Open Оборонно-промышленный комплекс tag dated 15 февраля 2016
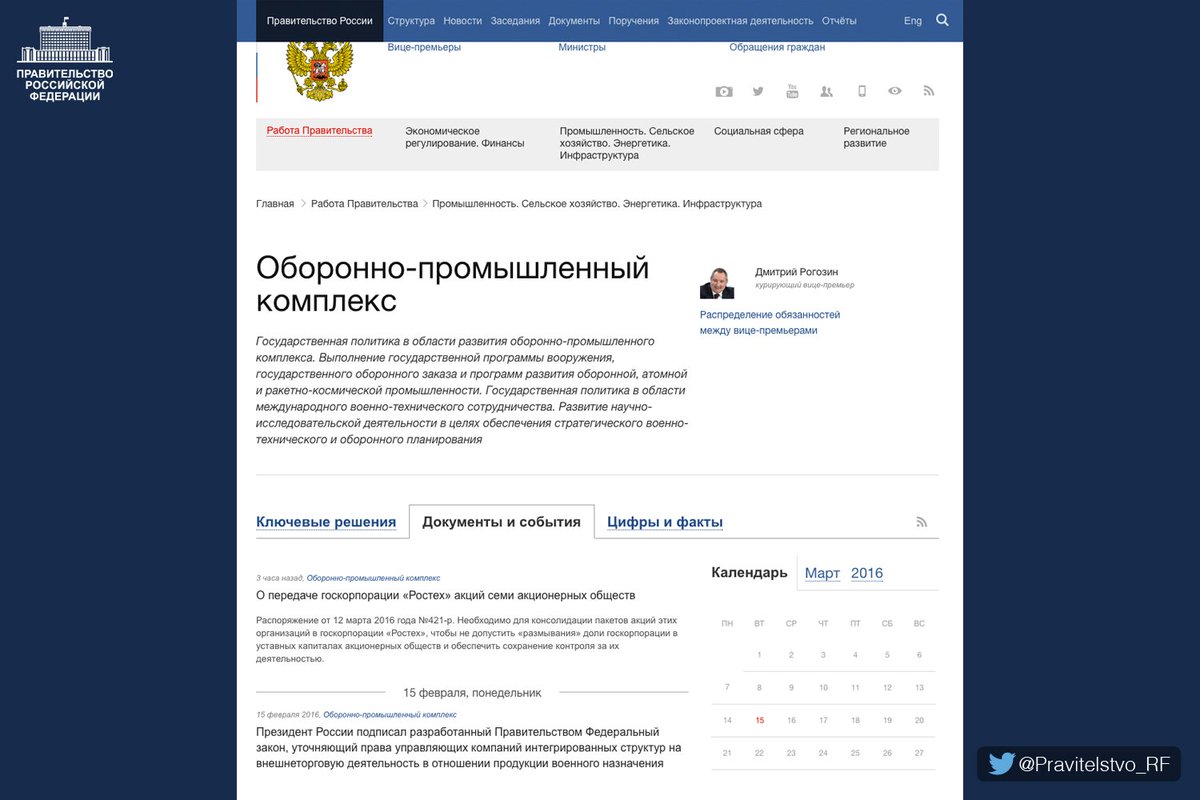The height and width of the screenshot is (800, 1200). tap(390, 715)
